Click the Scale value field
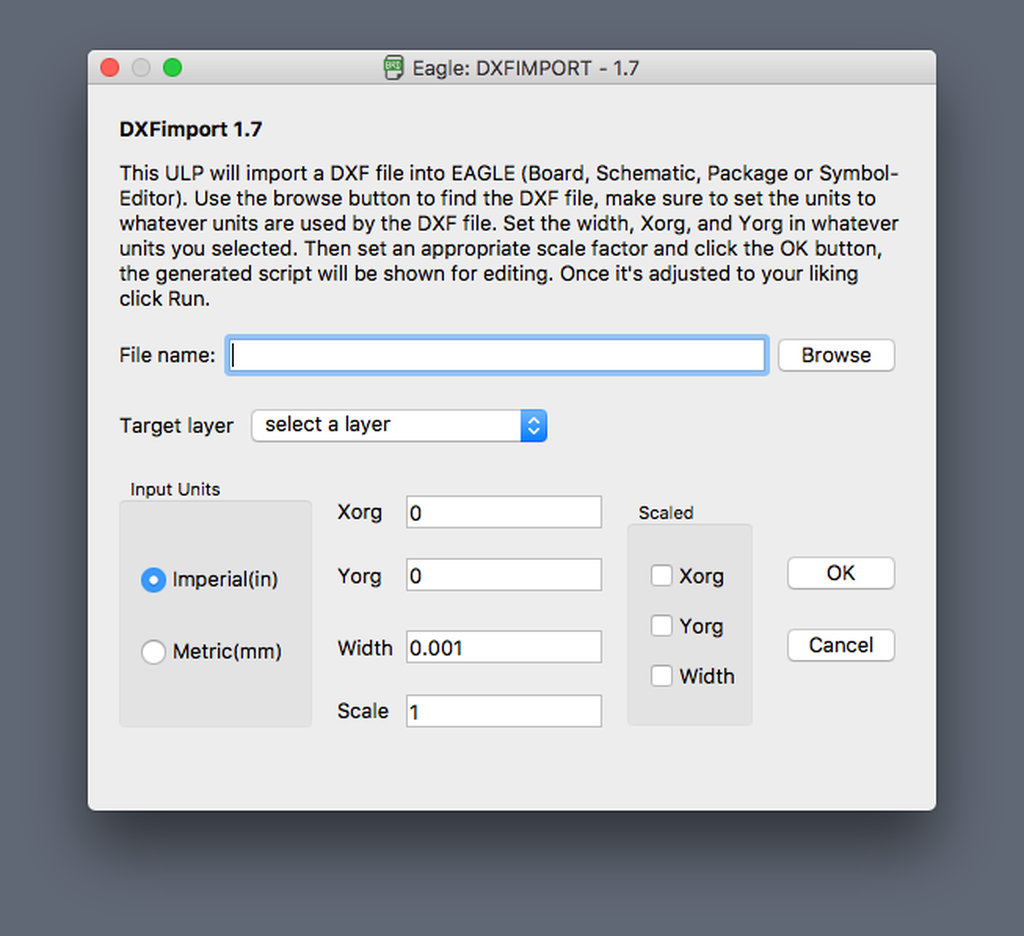Viewport: 1024px width, 936px height. click(x=504, y=711)
